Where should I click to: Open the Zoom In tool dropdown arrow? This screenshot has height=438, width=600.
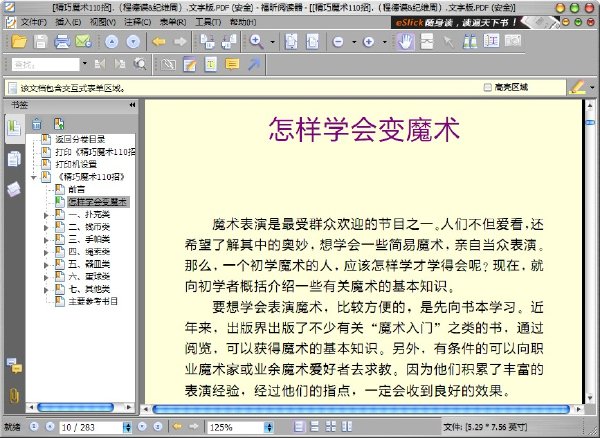[x=272, y=42]
